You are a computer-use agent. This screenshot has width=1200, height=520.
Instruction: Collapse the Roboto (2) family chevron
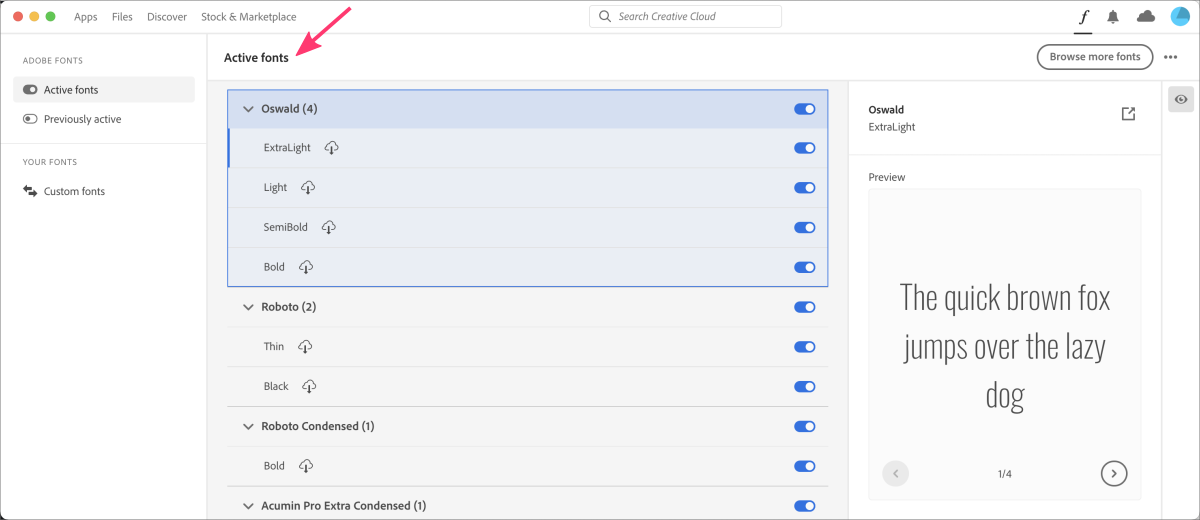tap(249, 307)
